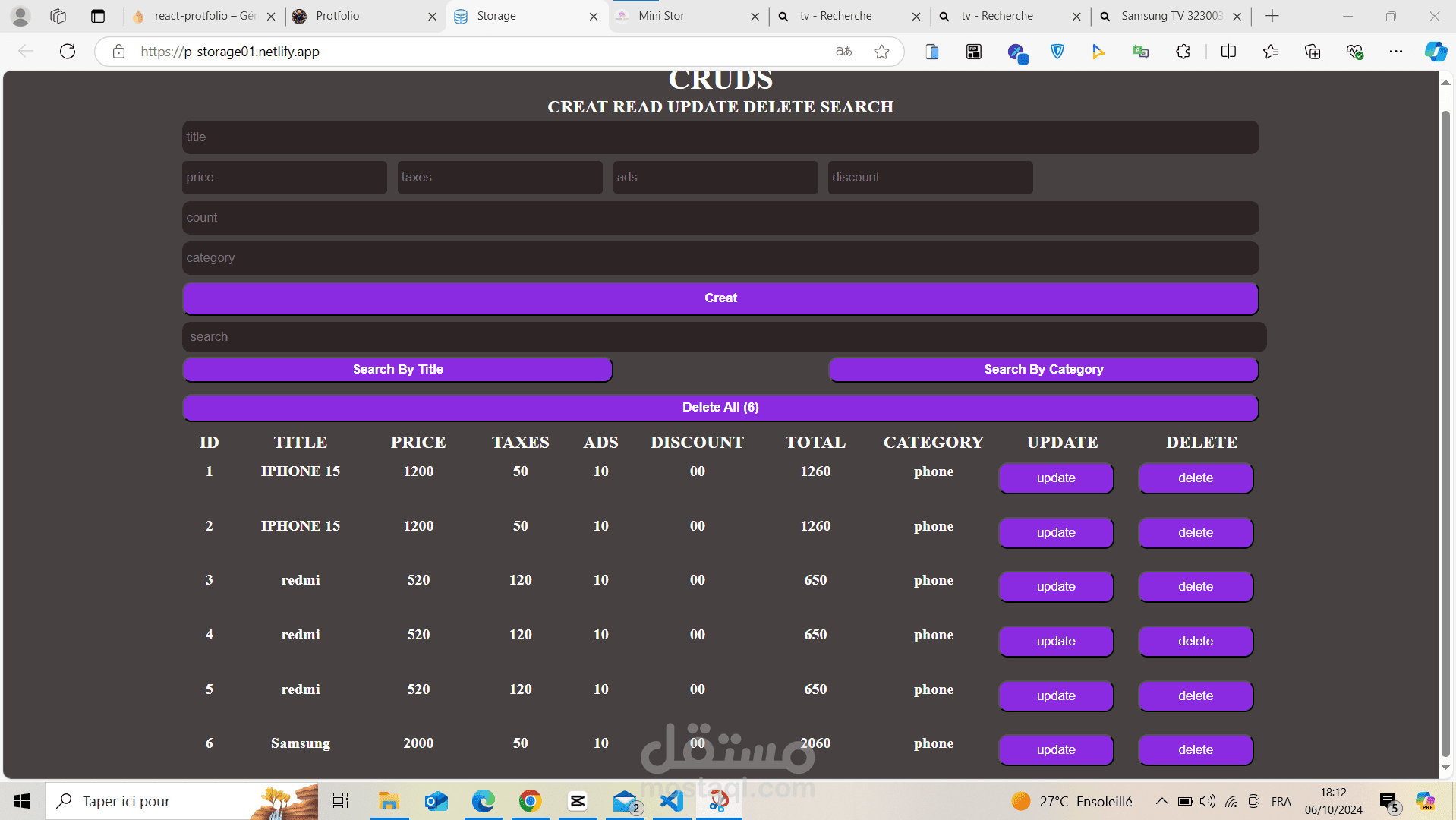Screen dimensions: 1456x820
Task: Open the volume control in system tray
Action: 1208,801
